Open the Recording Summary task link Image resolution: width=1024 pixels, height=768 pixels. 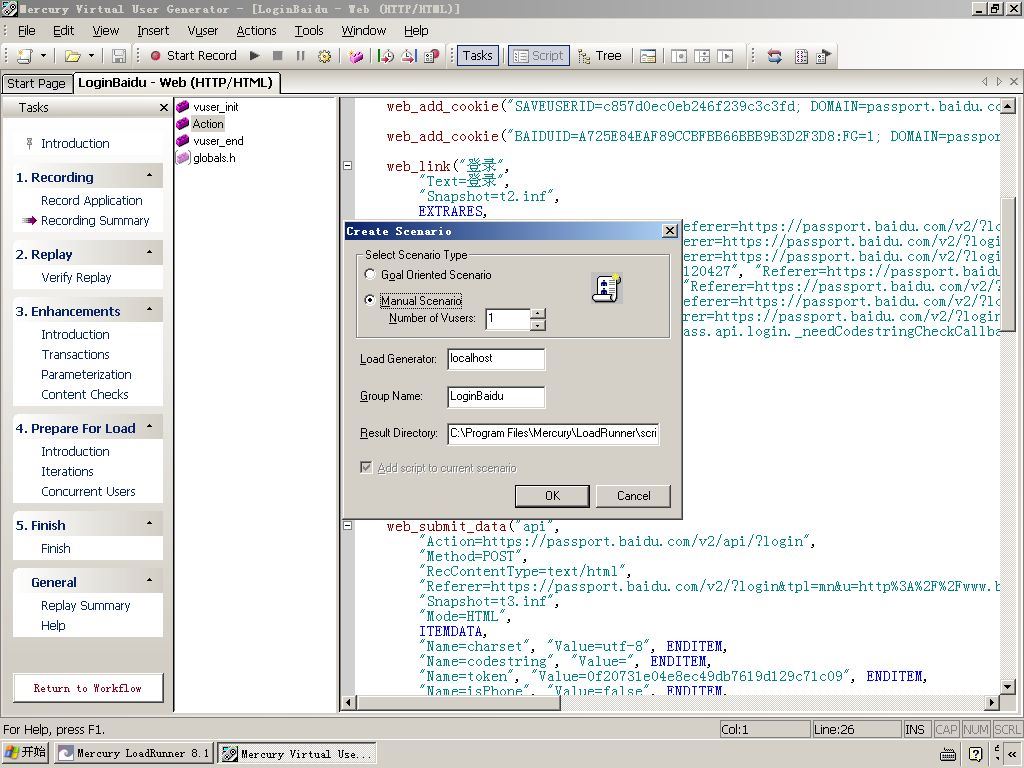tap(95, 221)
